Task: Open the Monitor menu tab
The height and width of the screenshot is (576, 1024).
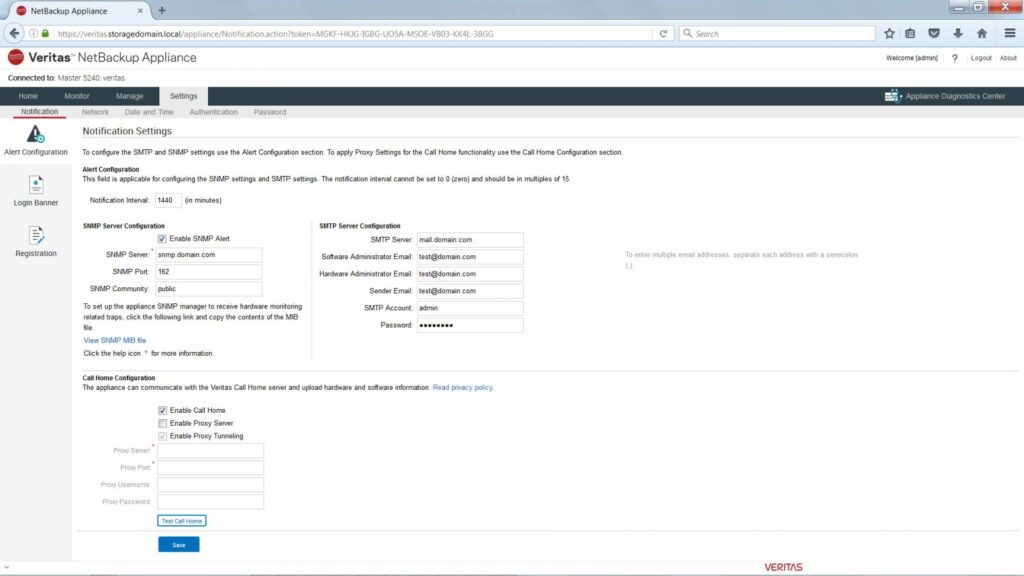Action: point(77,96)
